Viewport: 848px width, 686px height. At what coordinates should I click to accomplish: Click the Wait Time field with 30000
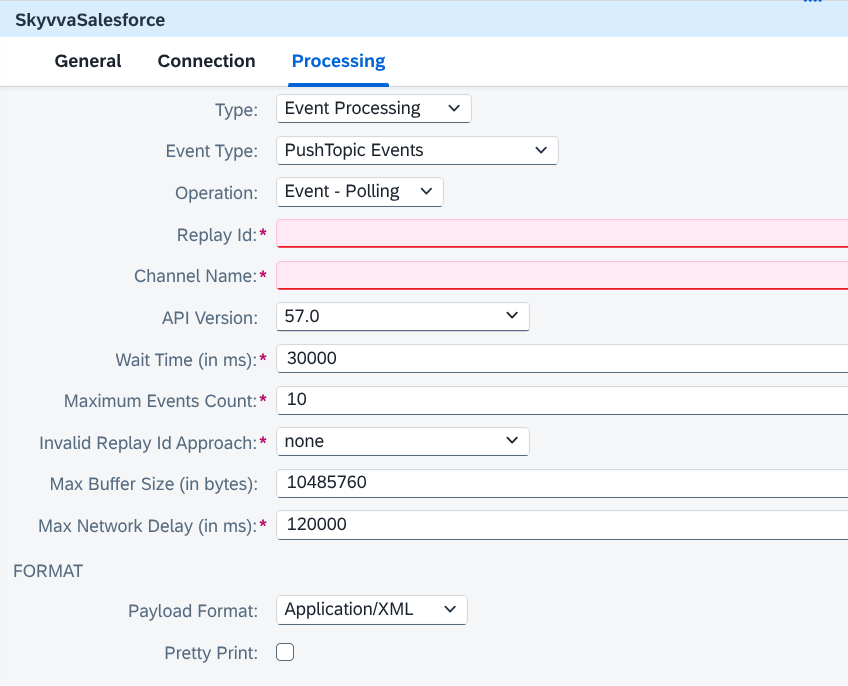[562, 358]
